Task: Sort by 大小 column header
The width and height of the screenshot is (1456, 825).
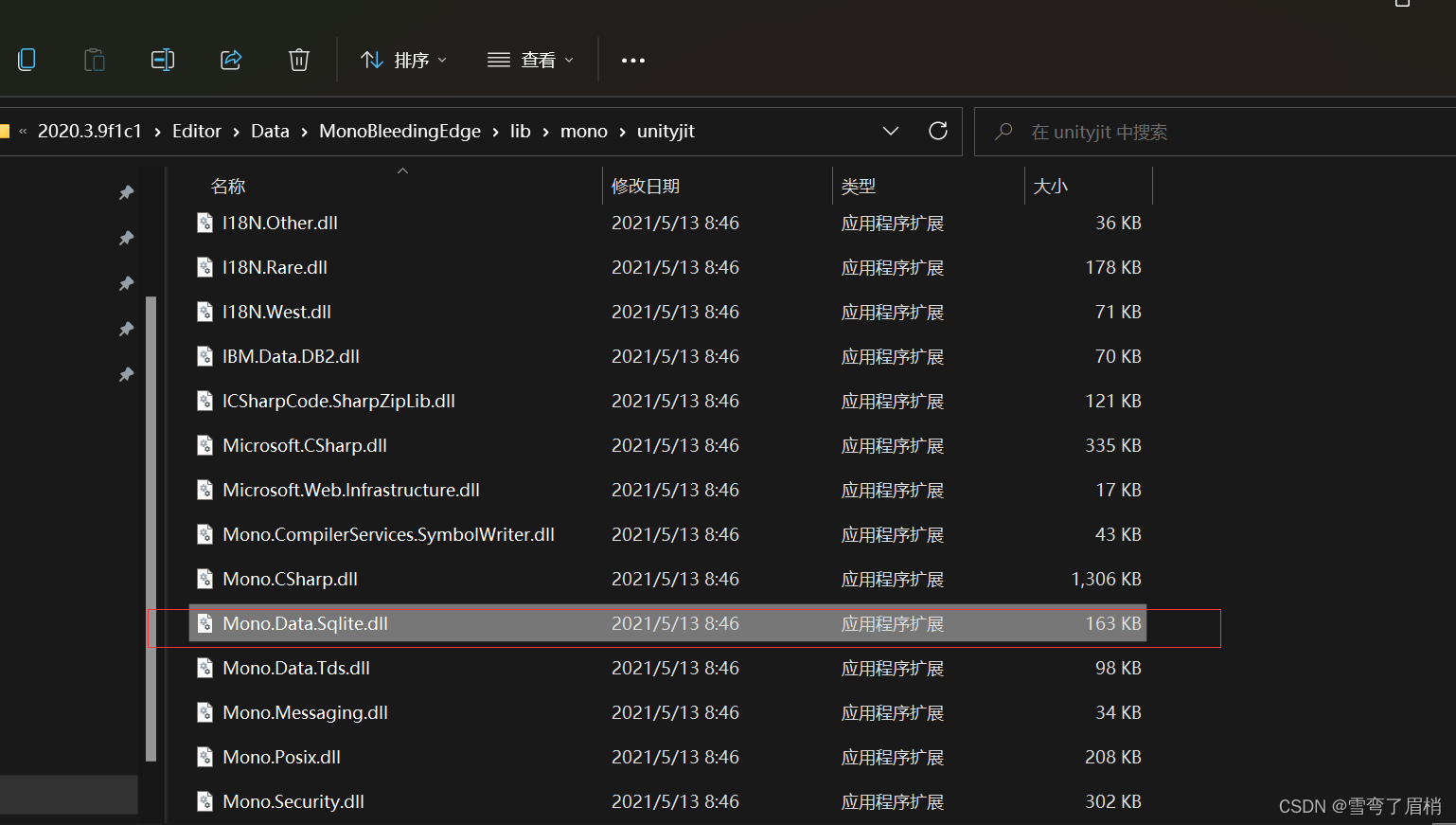Action: point(1050,187)
